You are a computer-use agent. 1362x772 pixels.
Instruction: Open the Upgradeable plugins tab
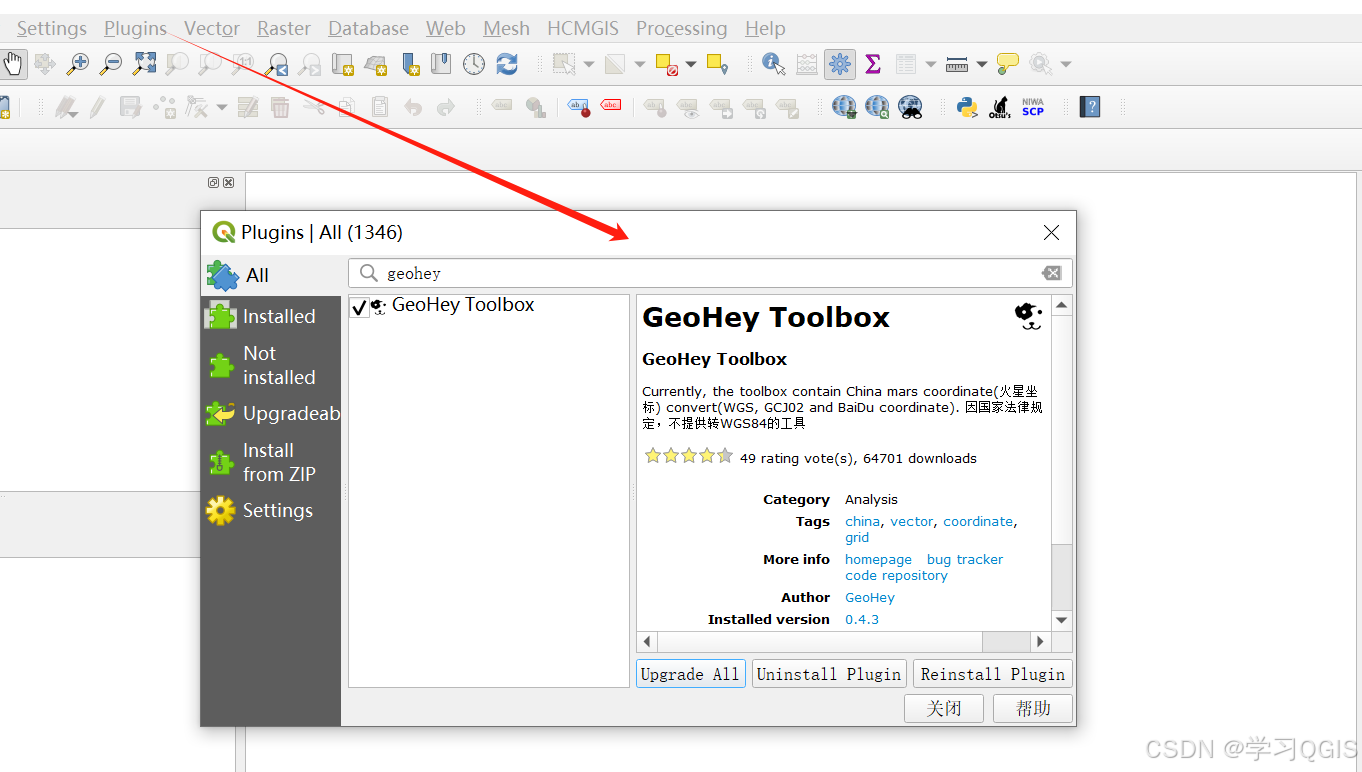[271, 413]
